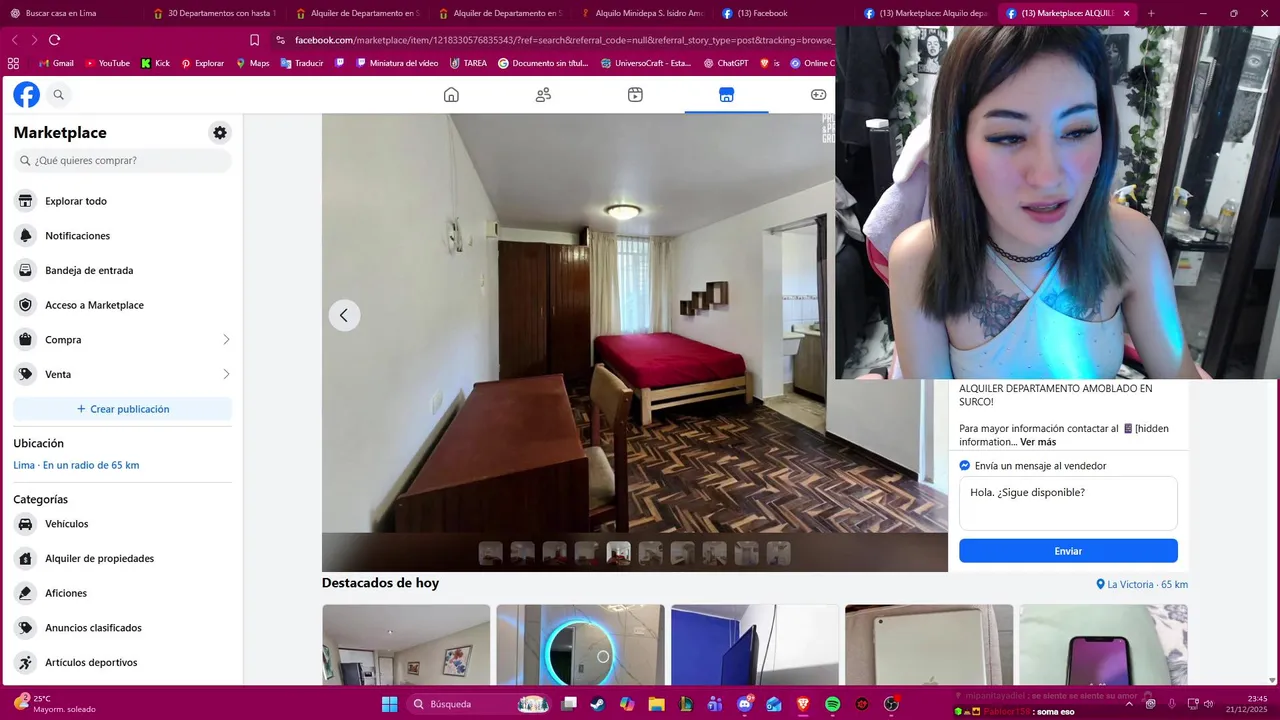This screenshot has height=720, width=1280.
Task: Open Acceso a Marketplace in sidebar
Action: 122,305
